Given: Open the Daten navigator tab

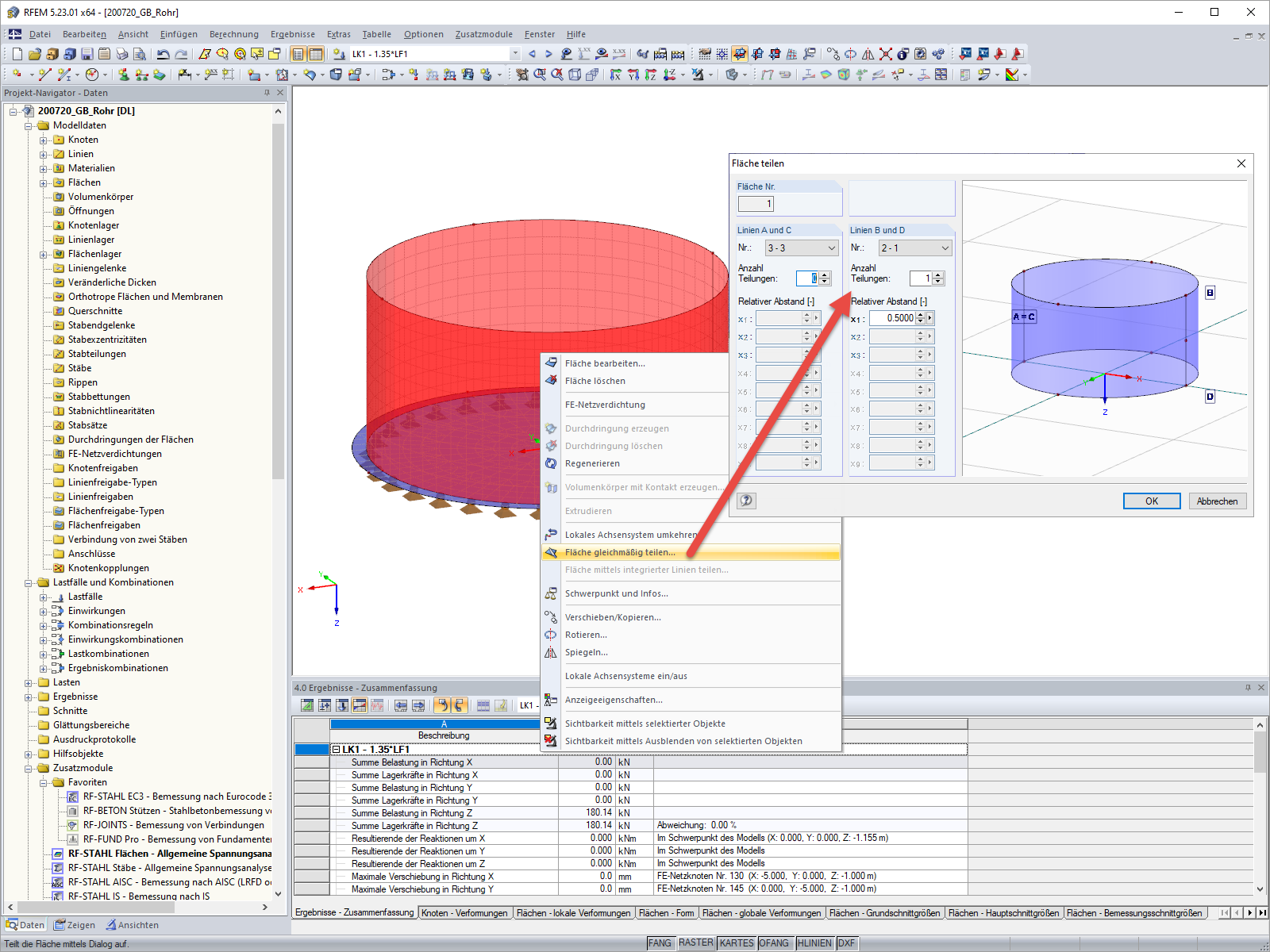Looking at the screenshot, I should (x=25, y=925).
